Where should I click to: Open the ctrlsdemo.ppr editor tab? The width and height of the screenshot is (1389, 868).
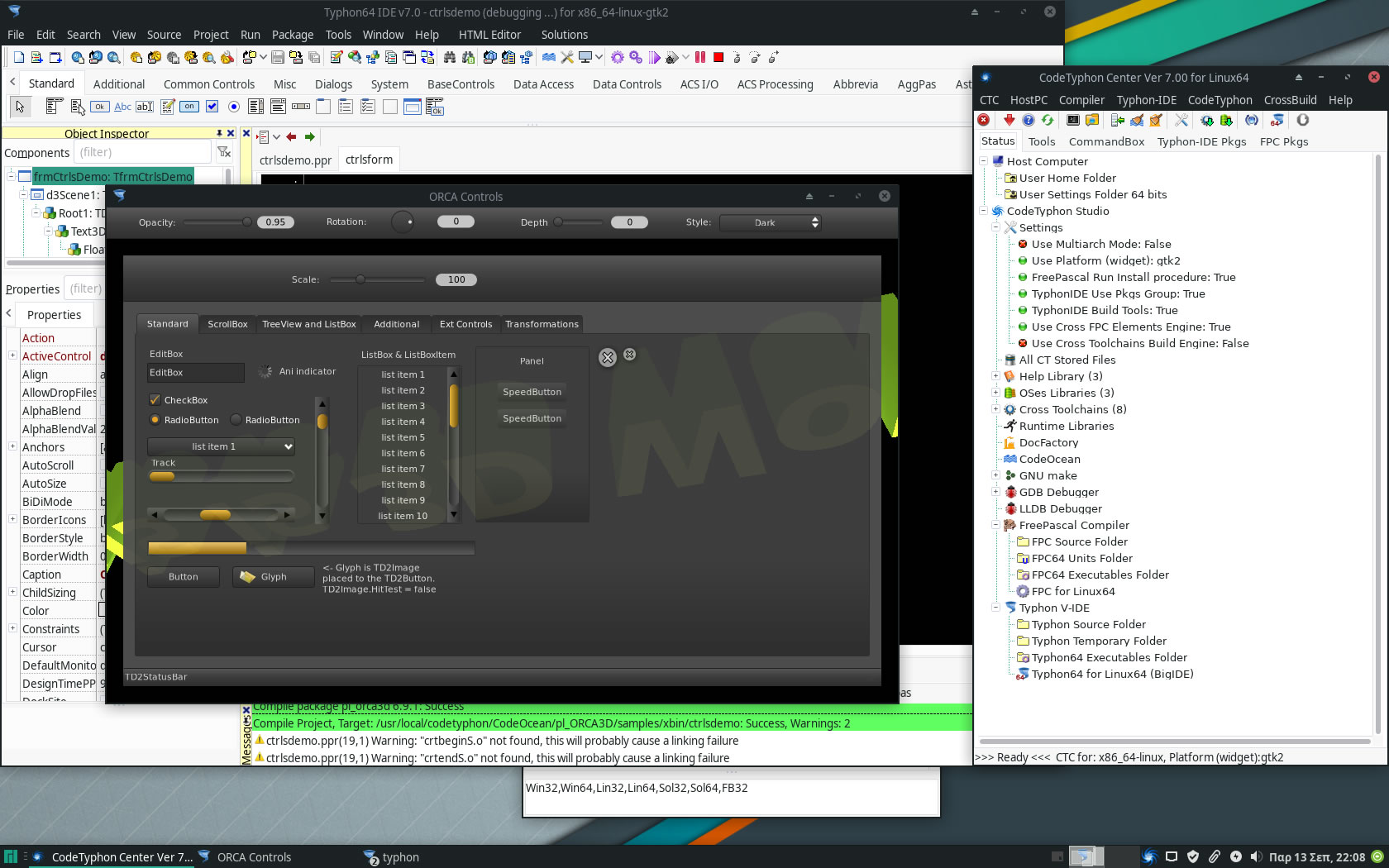[295, 160]
